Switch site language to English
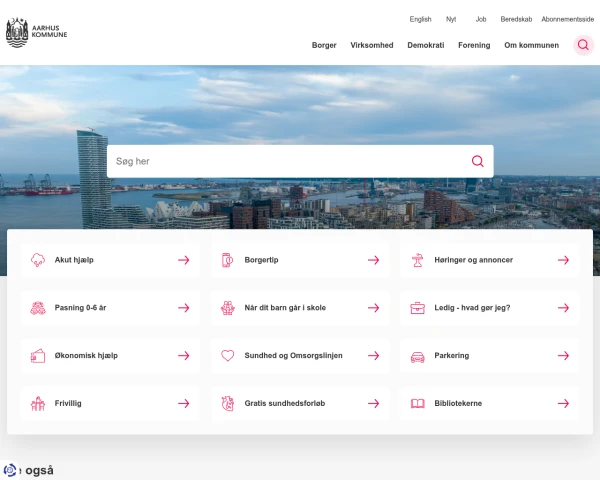Image resolution: width=600 pixels, height=480 pixels. tap(420, 19)
